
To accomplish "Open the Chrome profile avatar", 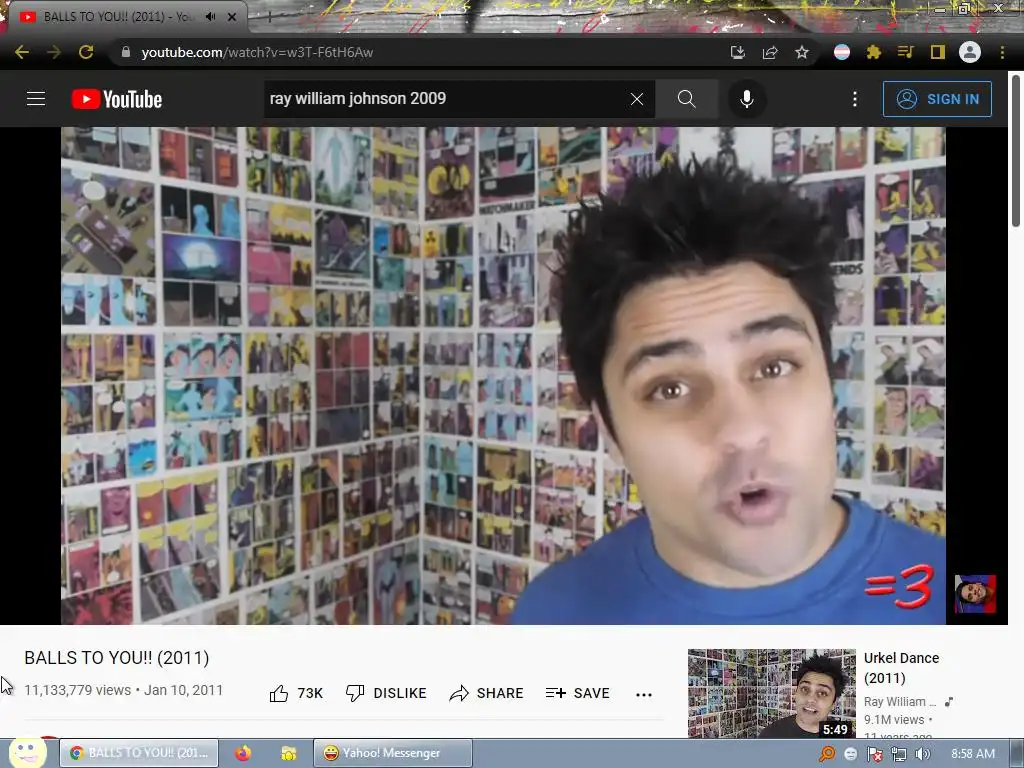I will (970, 52).
